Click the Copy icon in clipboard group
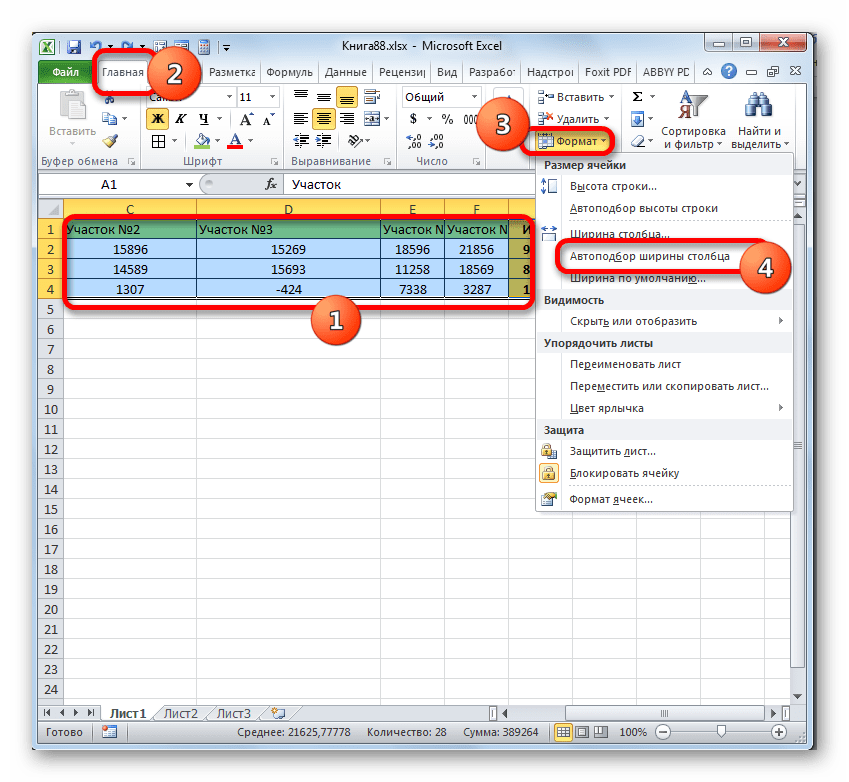This screenshot has height=782, width=849. pos(109,118)
